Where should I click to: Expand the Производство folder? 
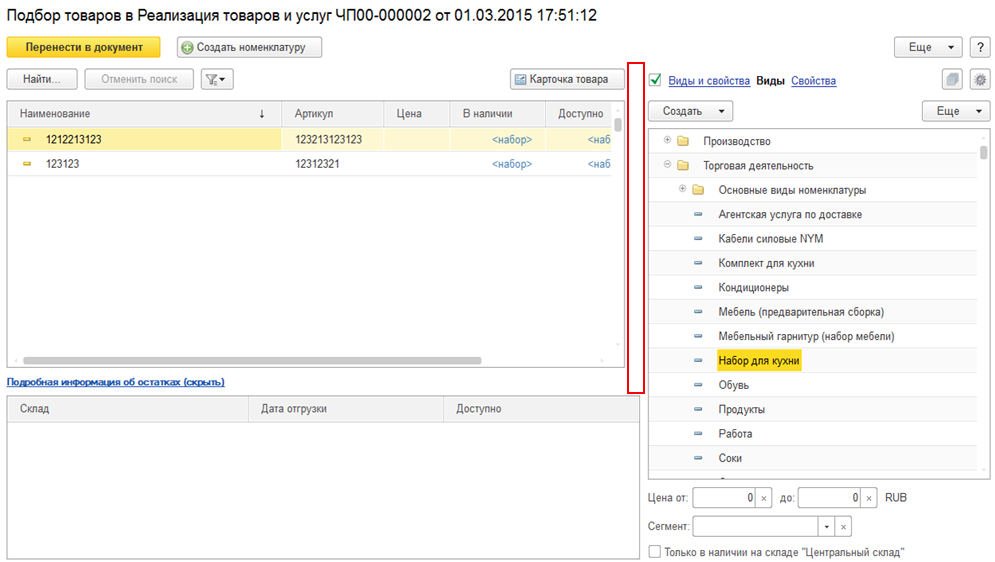tap(668, 140)
